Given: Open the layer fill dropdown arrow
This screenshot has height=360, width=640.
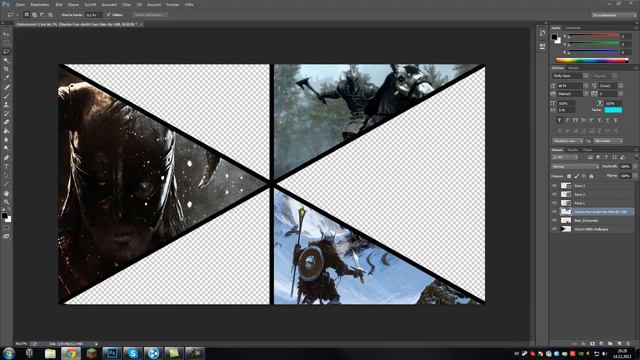Looking at the screenshot, I should tap(635, 176).
